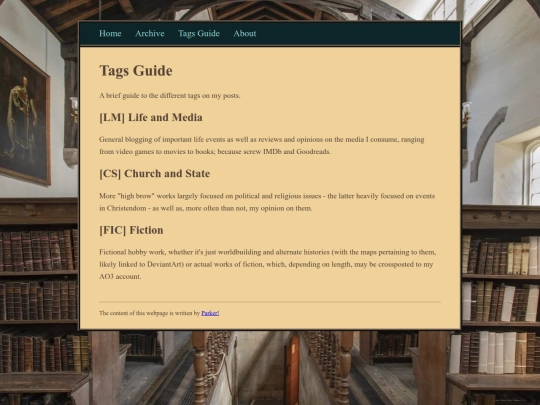Screen dimensions: 540x405
Task: Click the paragraph beginning 'More "high brow" works'
Action: pyautogui.click(x=267, y=202)
